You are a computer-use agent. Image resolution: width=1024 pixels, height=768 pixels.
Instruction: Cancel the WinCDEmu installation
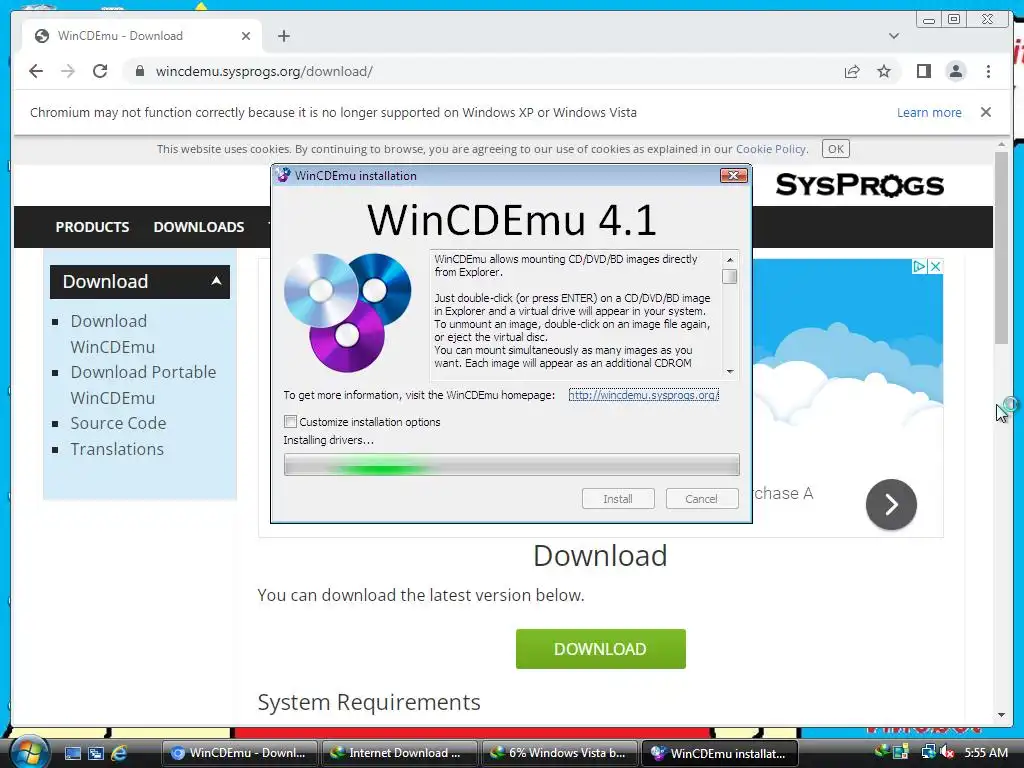[701, 499]
